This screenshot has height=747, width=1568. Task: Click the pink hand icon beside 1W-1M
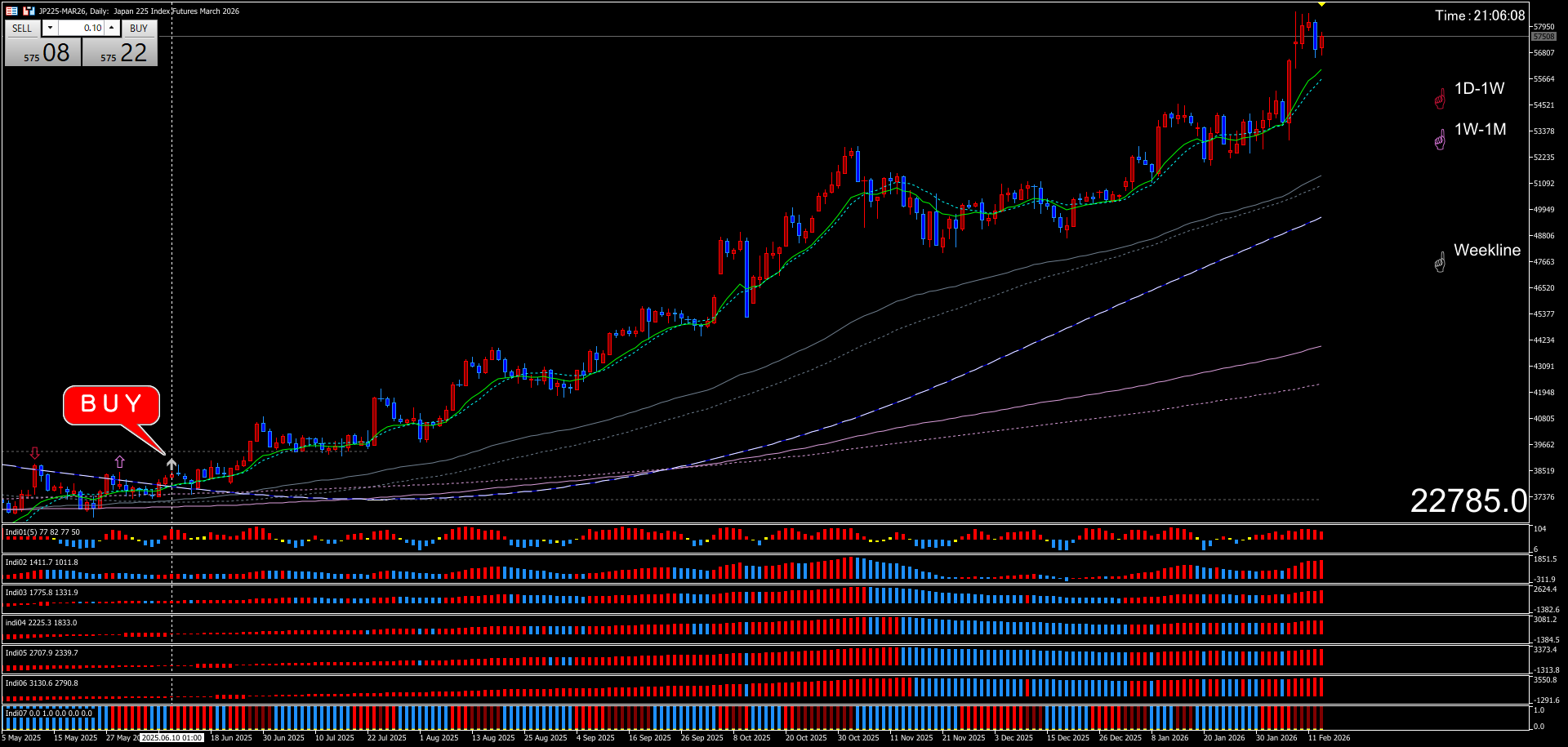pyautogui.click(x=1440, y=140)
